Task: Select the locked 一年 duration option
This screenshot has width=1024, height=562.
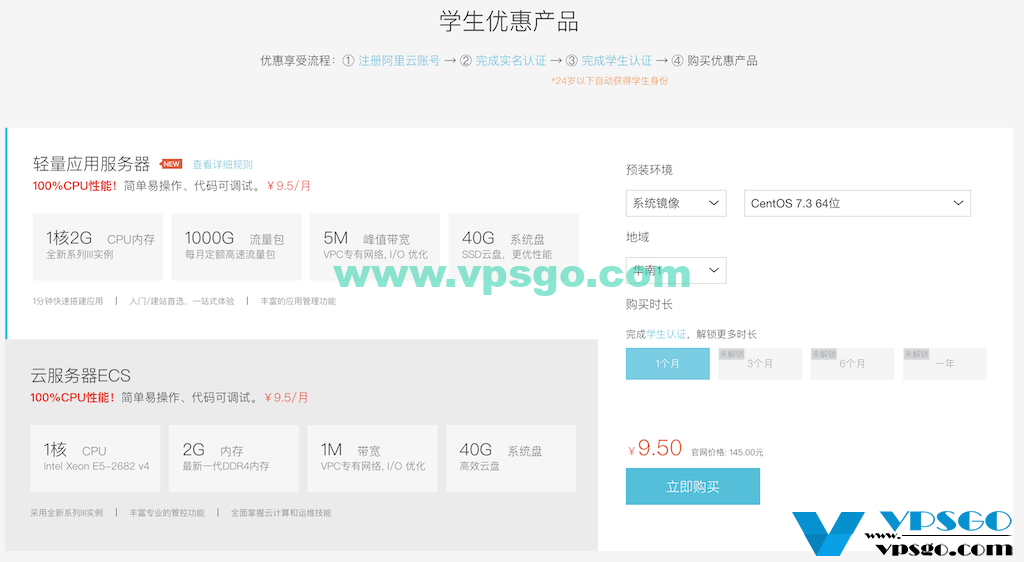Action: (944, 364)
